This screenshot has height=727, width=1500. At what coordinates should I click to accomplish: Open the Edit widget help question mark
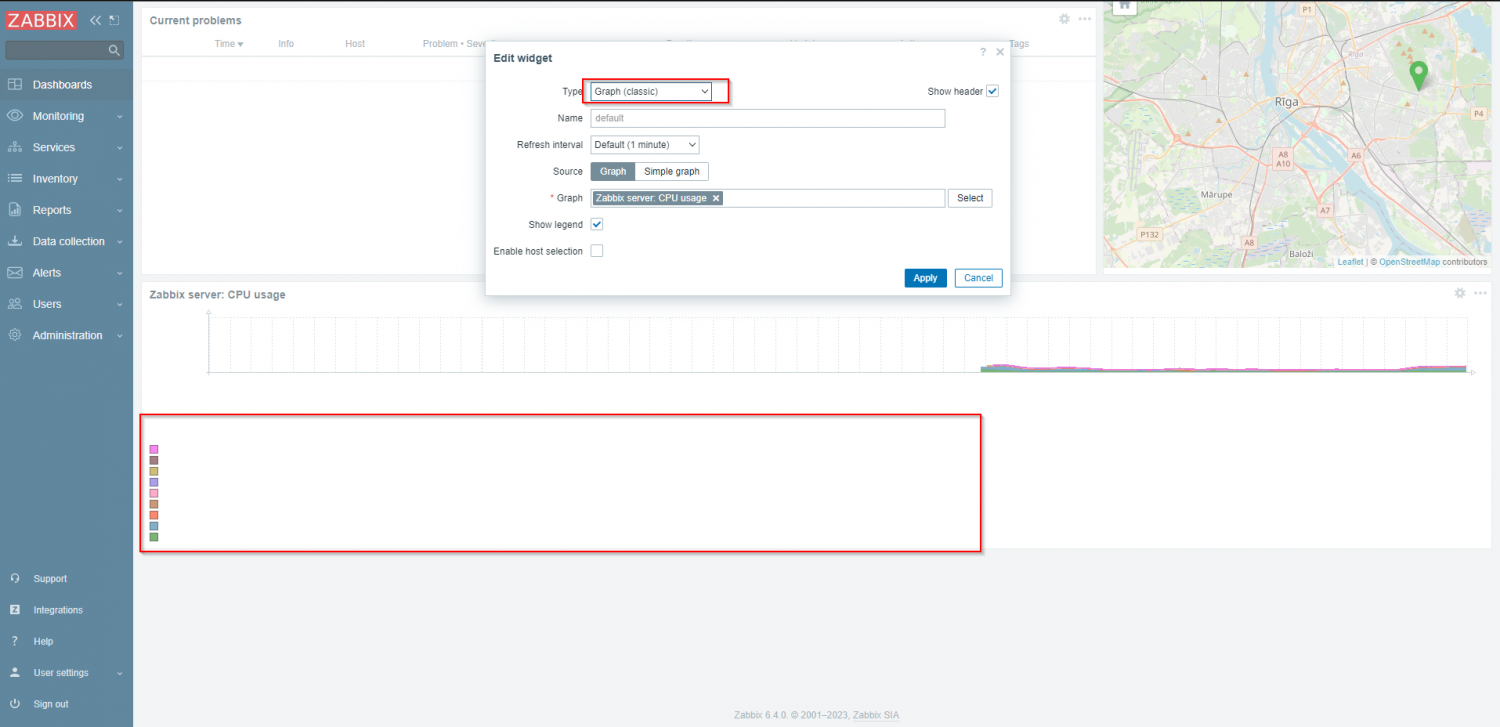point(982,52)
